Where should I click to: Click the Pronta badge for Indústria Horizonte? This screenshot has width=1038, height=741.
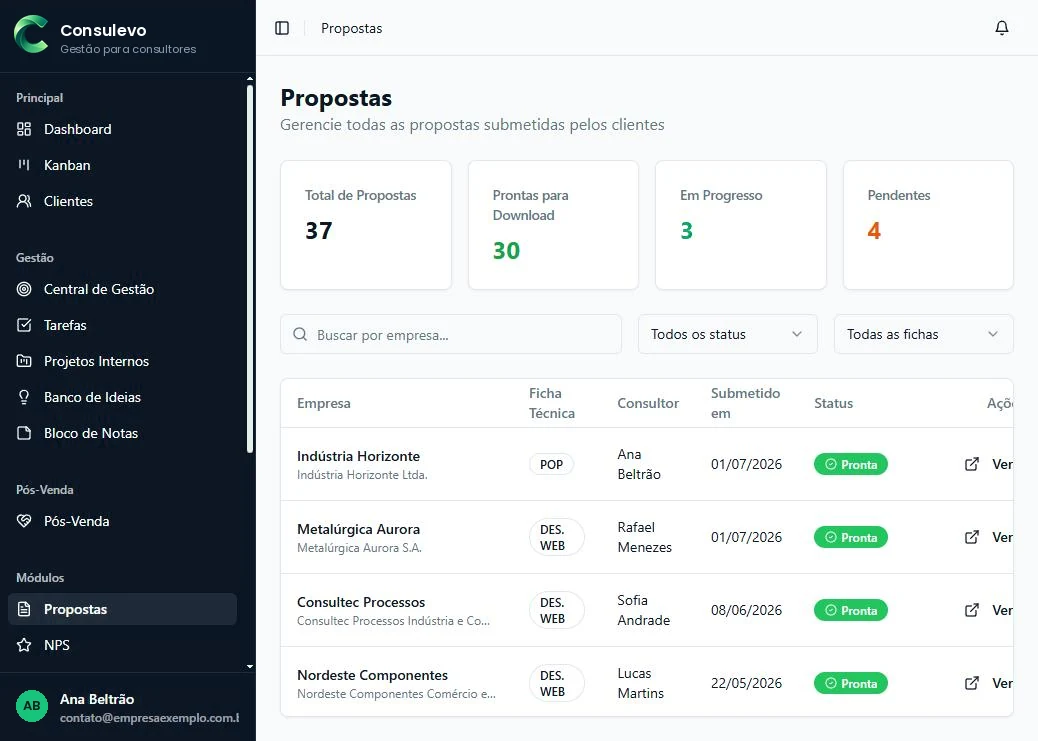tap(851, 464)
